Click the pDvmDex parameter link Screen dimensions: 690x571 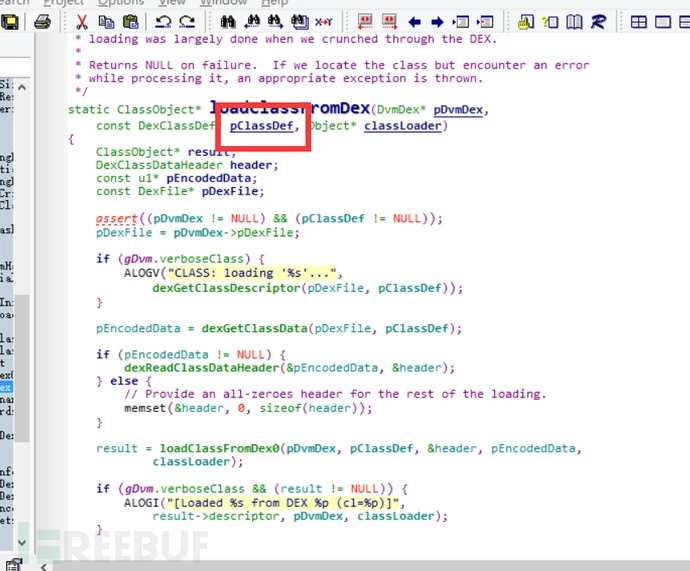458,110
